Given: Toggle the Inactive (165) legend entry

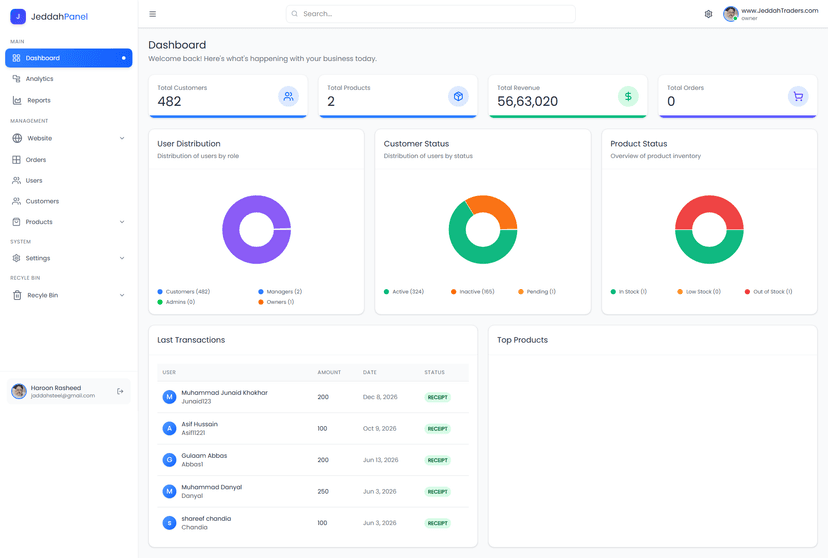Looking at the screenshot, I should coord(473,291).
